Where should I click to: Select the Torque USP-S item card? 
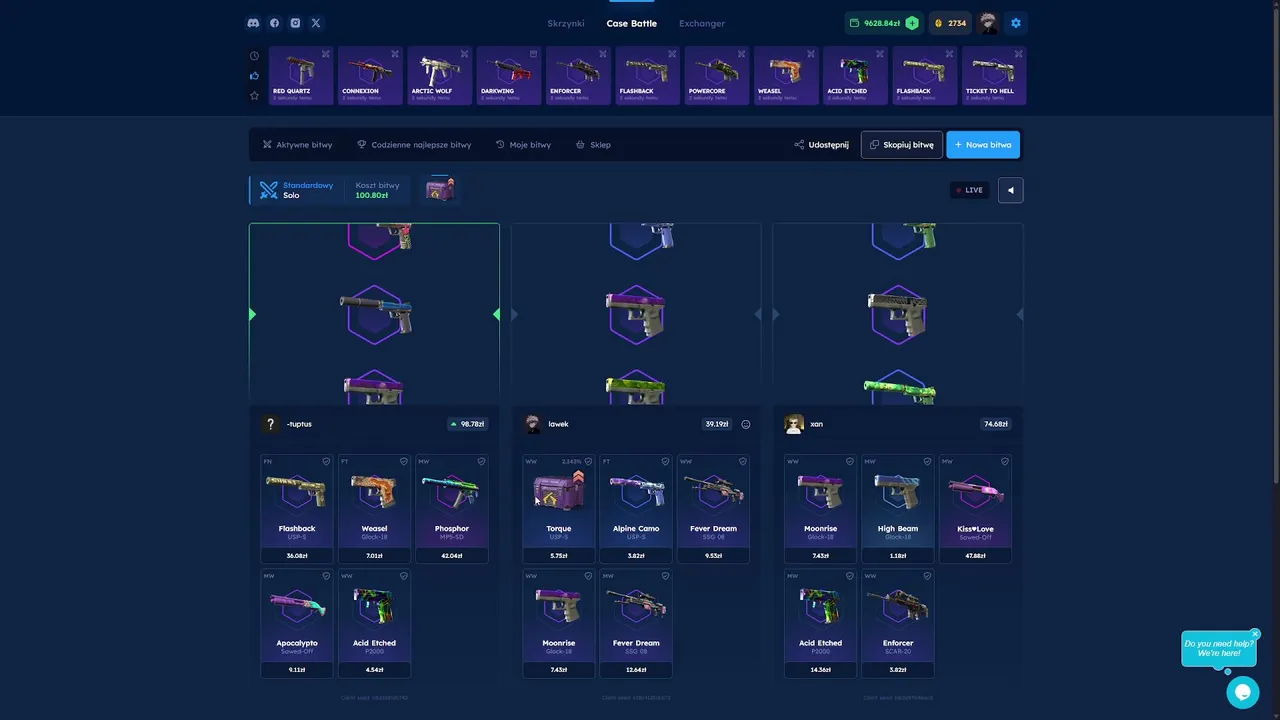coord(559,509)
